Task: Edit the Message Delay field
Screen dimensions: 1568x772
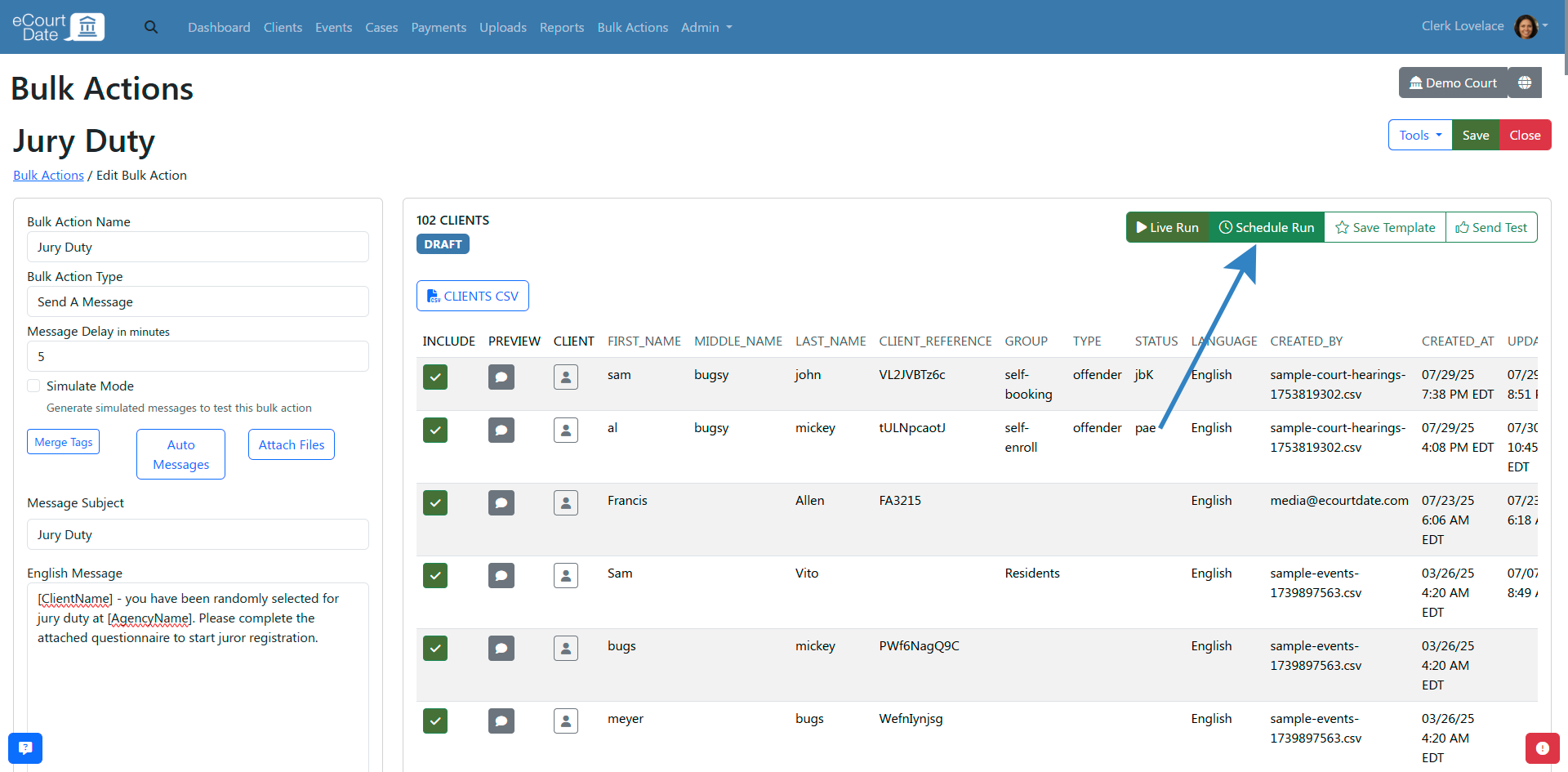Action: (198, 356)
